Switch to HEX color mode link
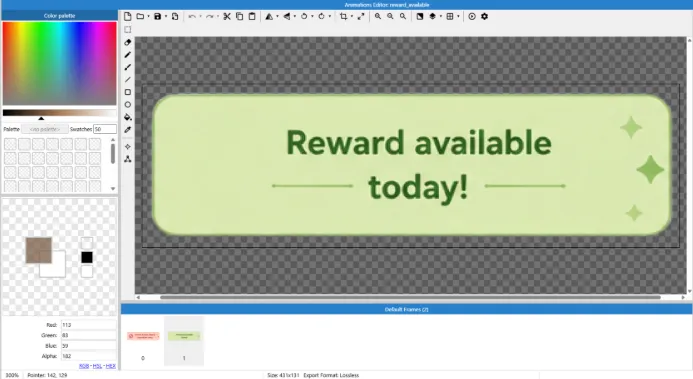 110,366
